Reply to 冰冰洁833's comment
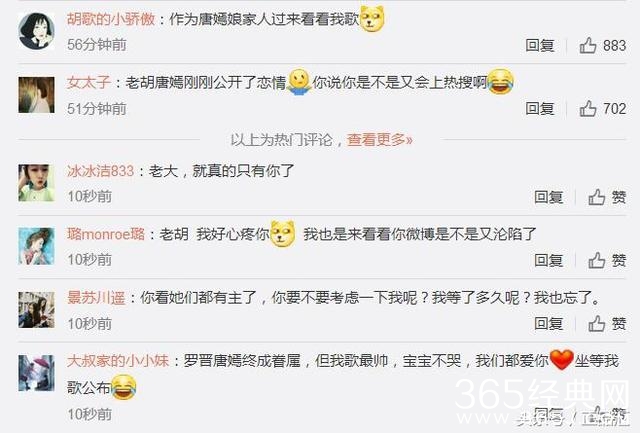This screenshot has height=433, width=640. [x=549, y=197]
